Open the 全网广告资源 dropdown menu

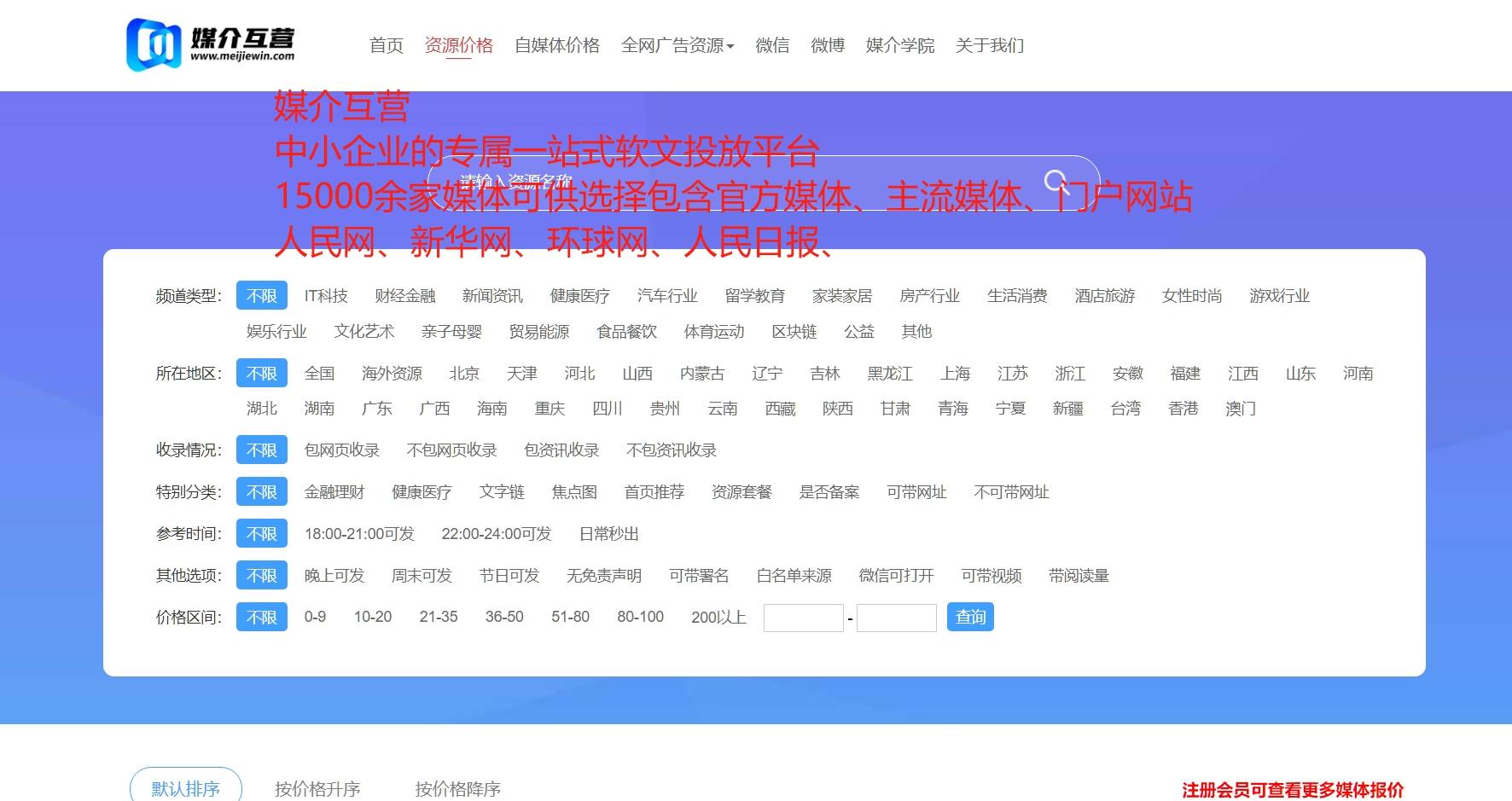[677, 45]
